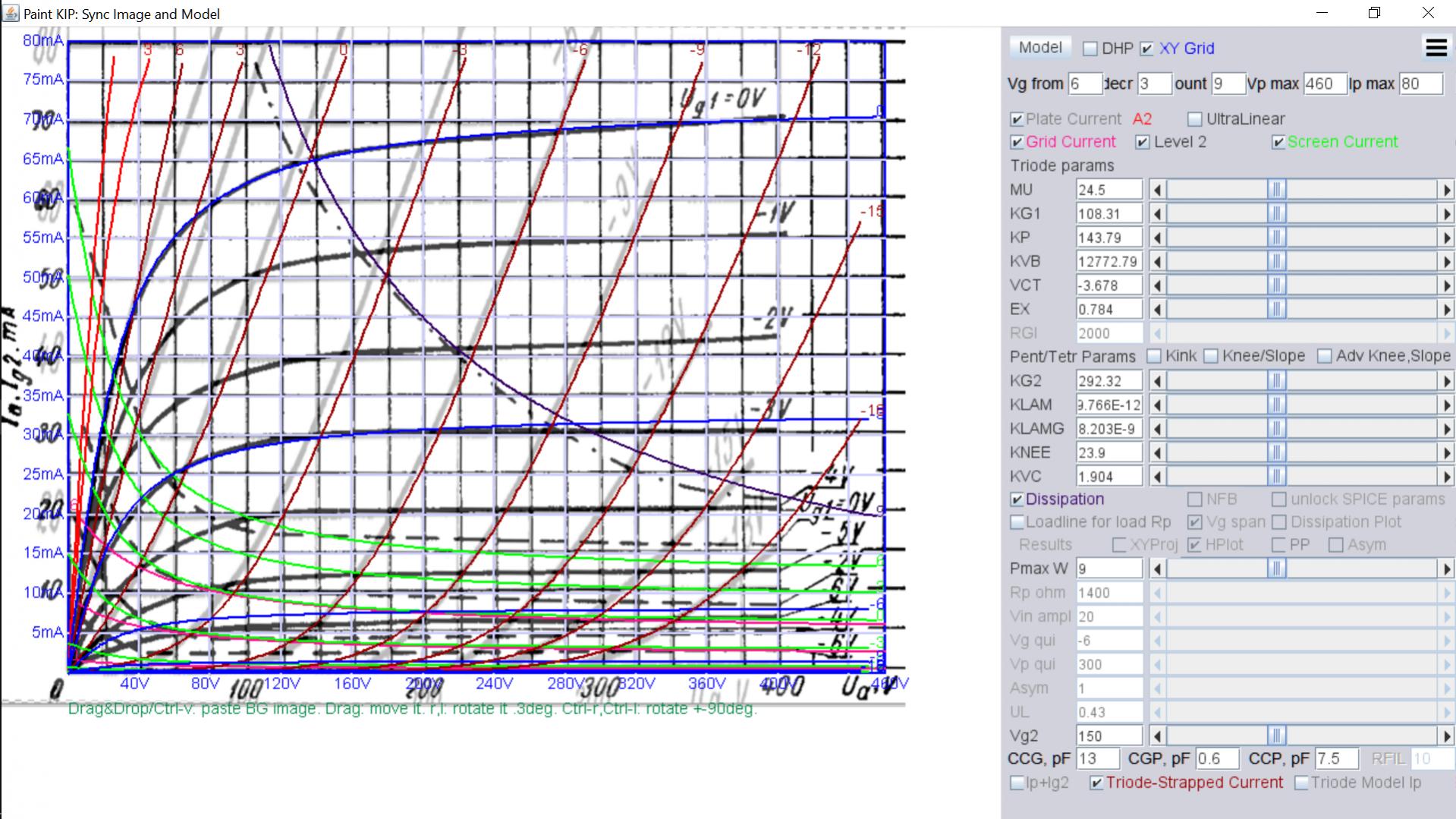
Task: Click the Ip max input field
Action: click(1421, 83)
